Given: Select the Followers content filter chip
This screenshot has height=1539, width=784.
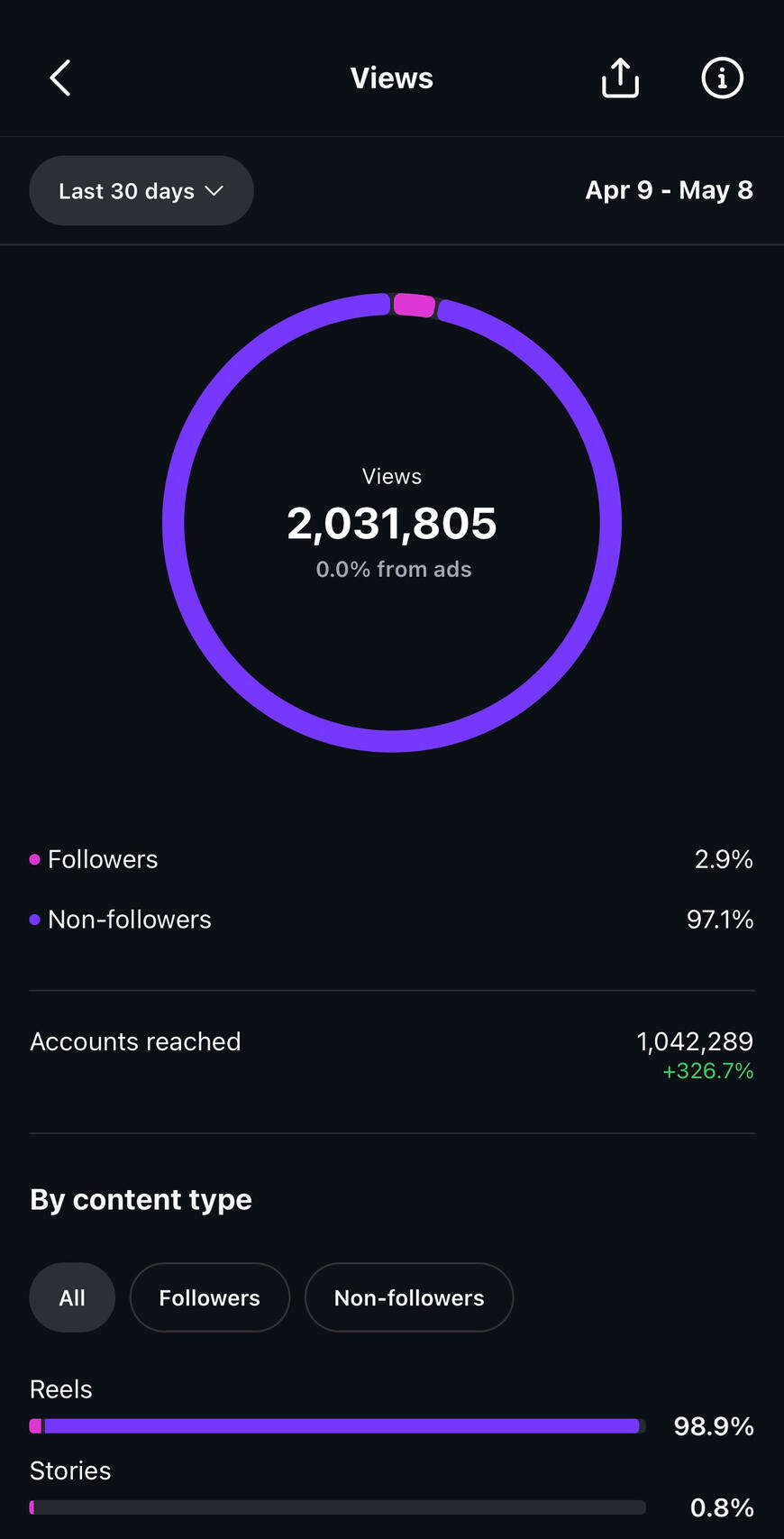Looking at the screenshot, I should pos(210,1297).
